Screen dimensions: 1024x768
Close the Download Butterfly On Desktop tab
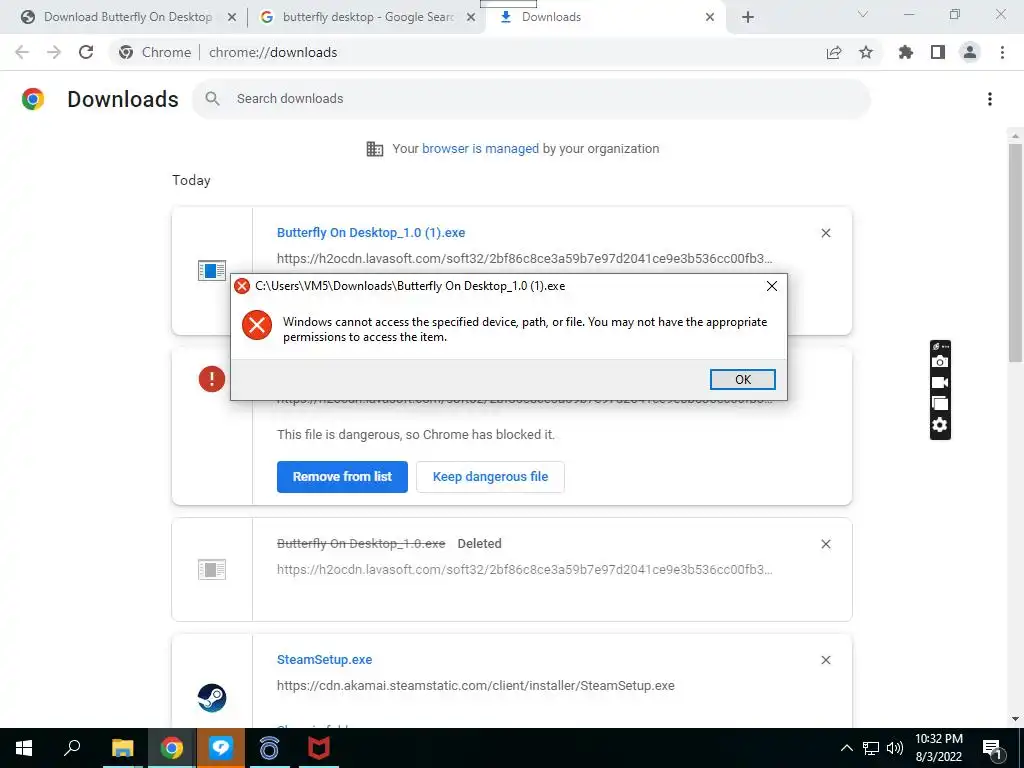pos(231,18)
